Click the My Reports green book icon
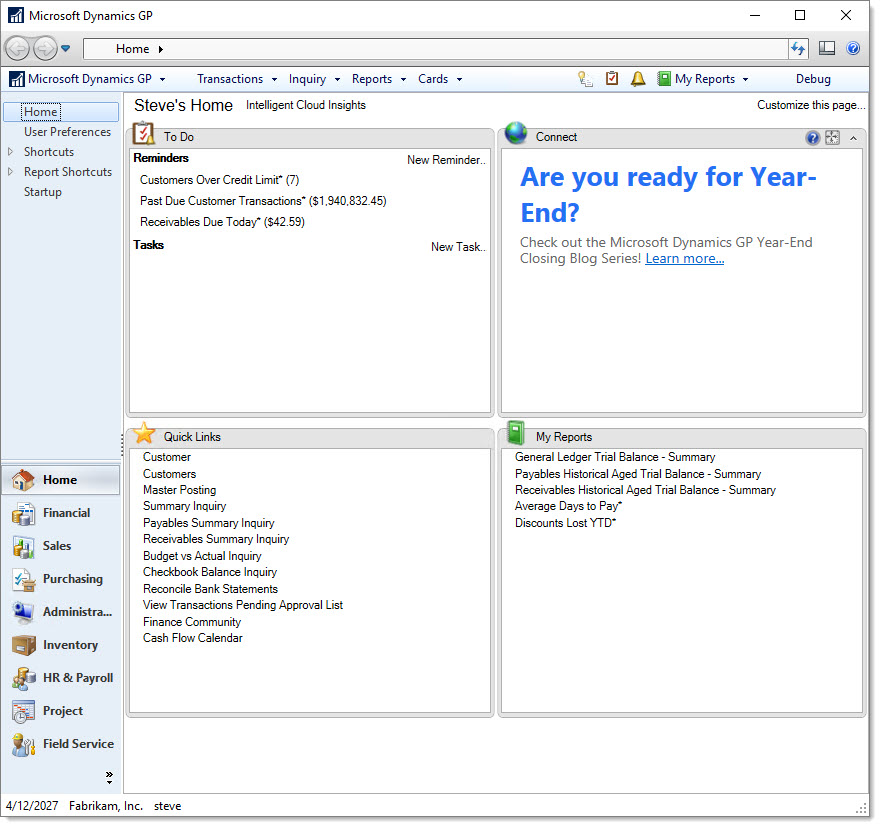The width and height of the screenshot is (880, 827). [662, 78]
